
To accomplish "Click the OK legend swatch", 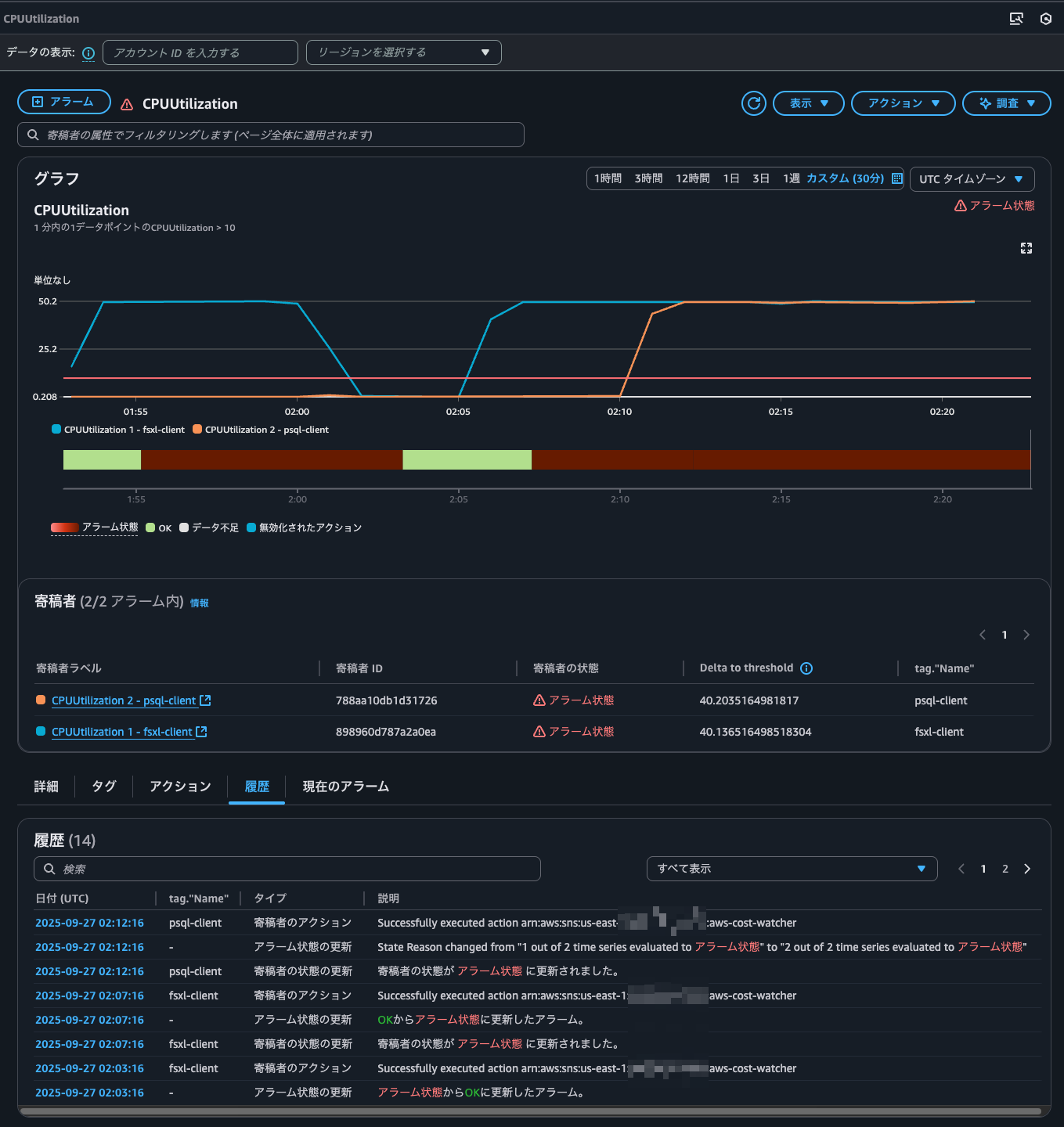I will pos(150,527).
